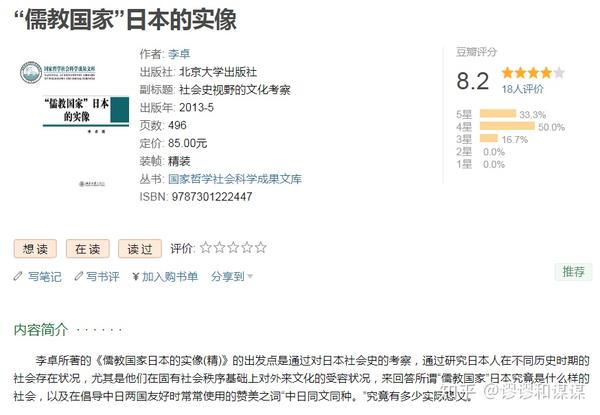Click the 5星 rating bar
Viewport: 600px width, 415px height.
tap(498, 113)
